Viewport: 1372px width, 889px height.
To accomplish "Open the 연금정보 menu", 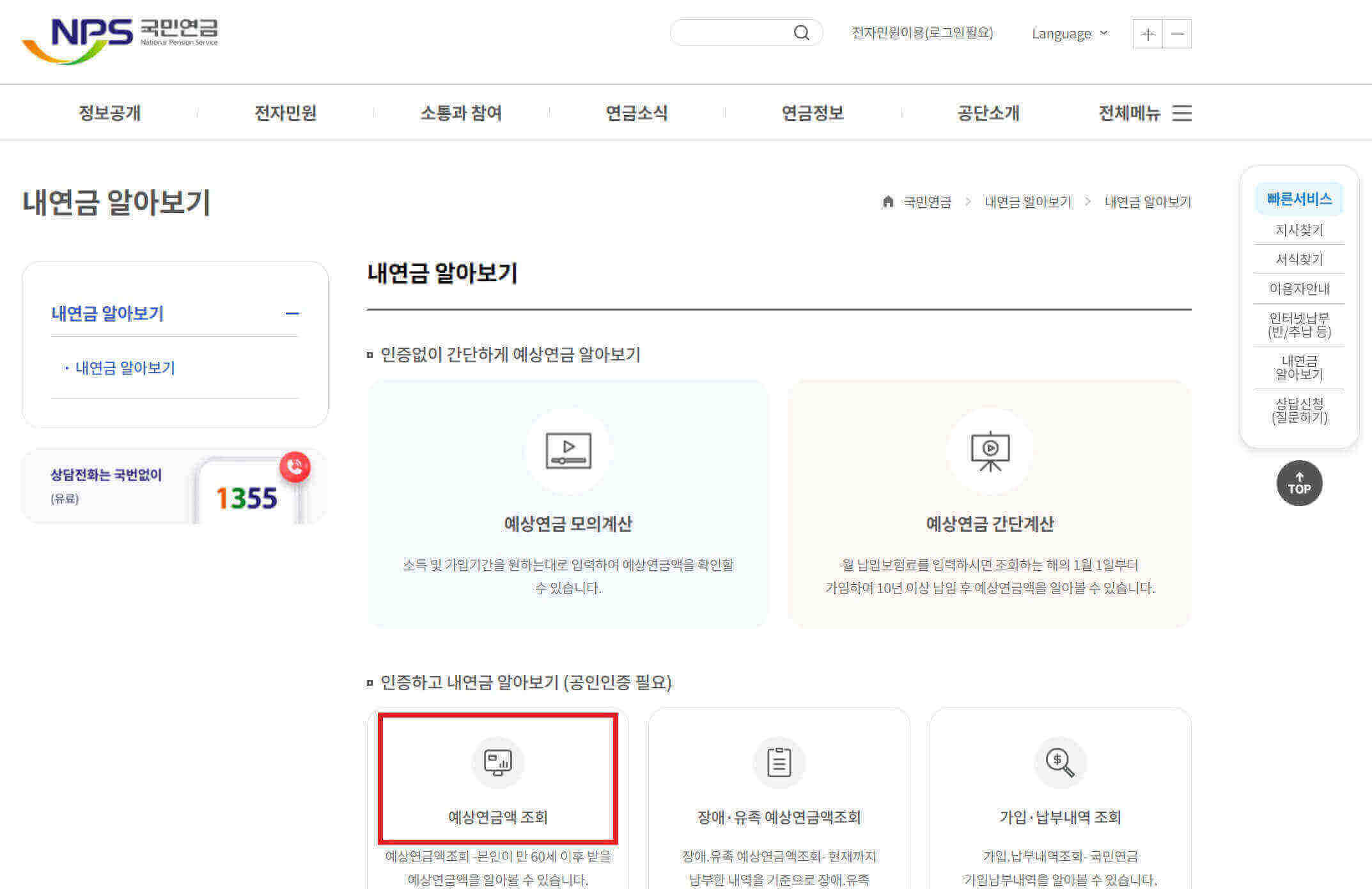I will pos(813,113).
